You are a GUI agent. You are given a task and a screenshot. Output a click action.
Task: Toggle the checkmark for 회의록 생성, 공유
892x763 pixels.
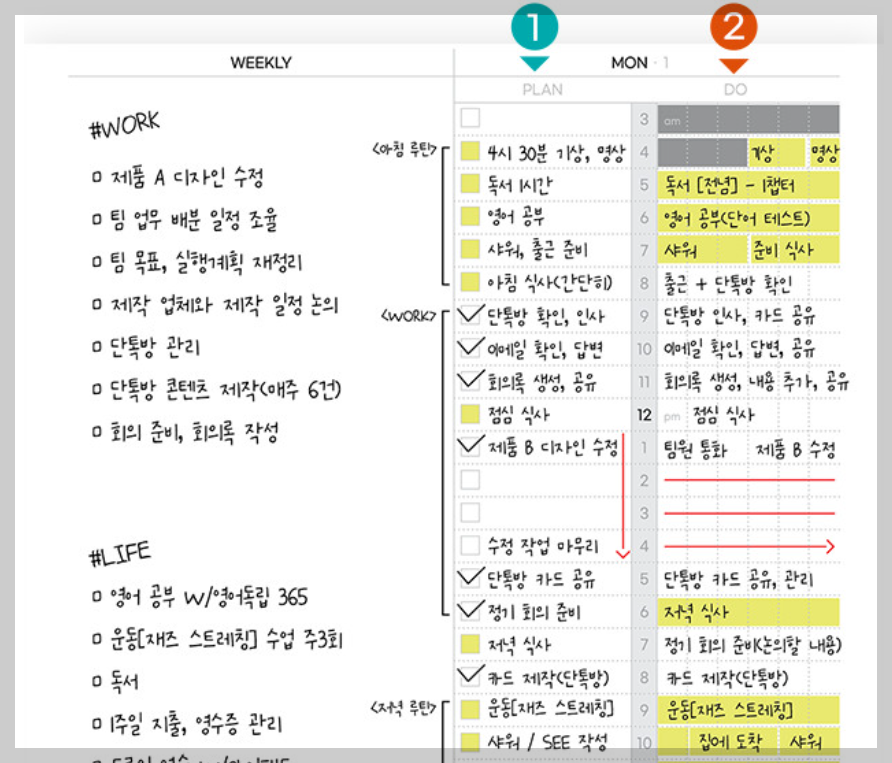click(x=470, y=379)
